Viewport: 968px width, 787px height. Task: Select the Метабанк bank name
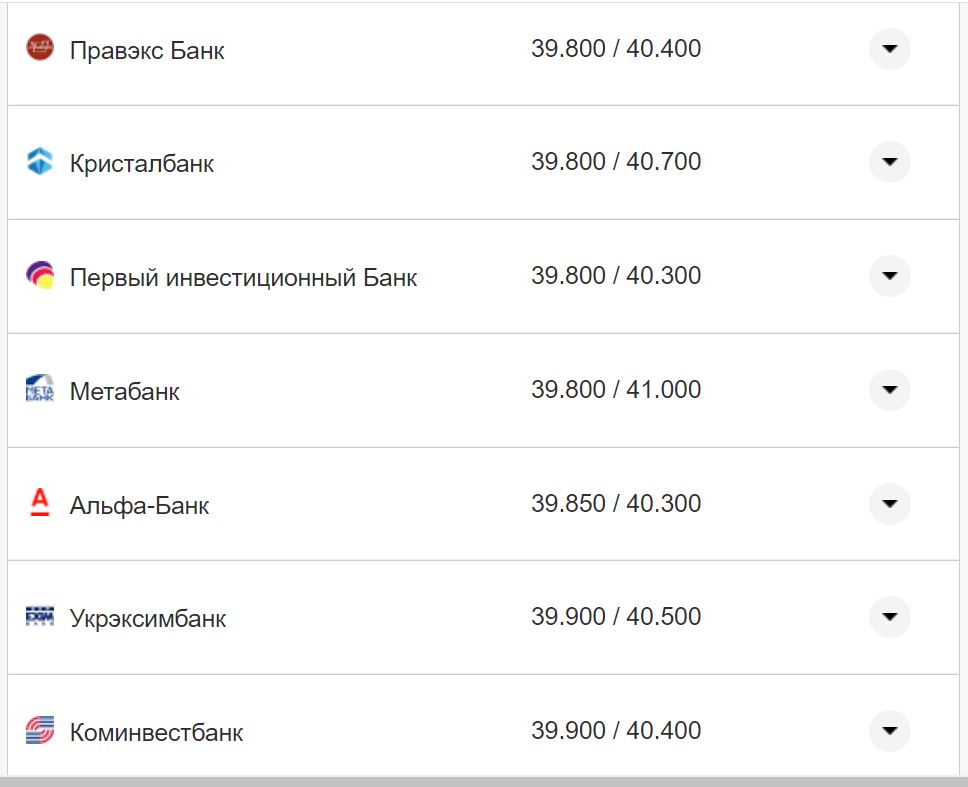(125, 391)
